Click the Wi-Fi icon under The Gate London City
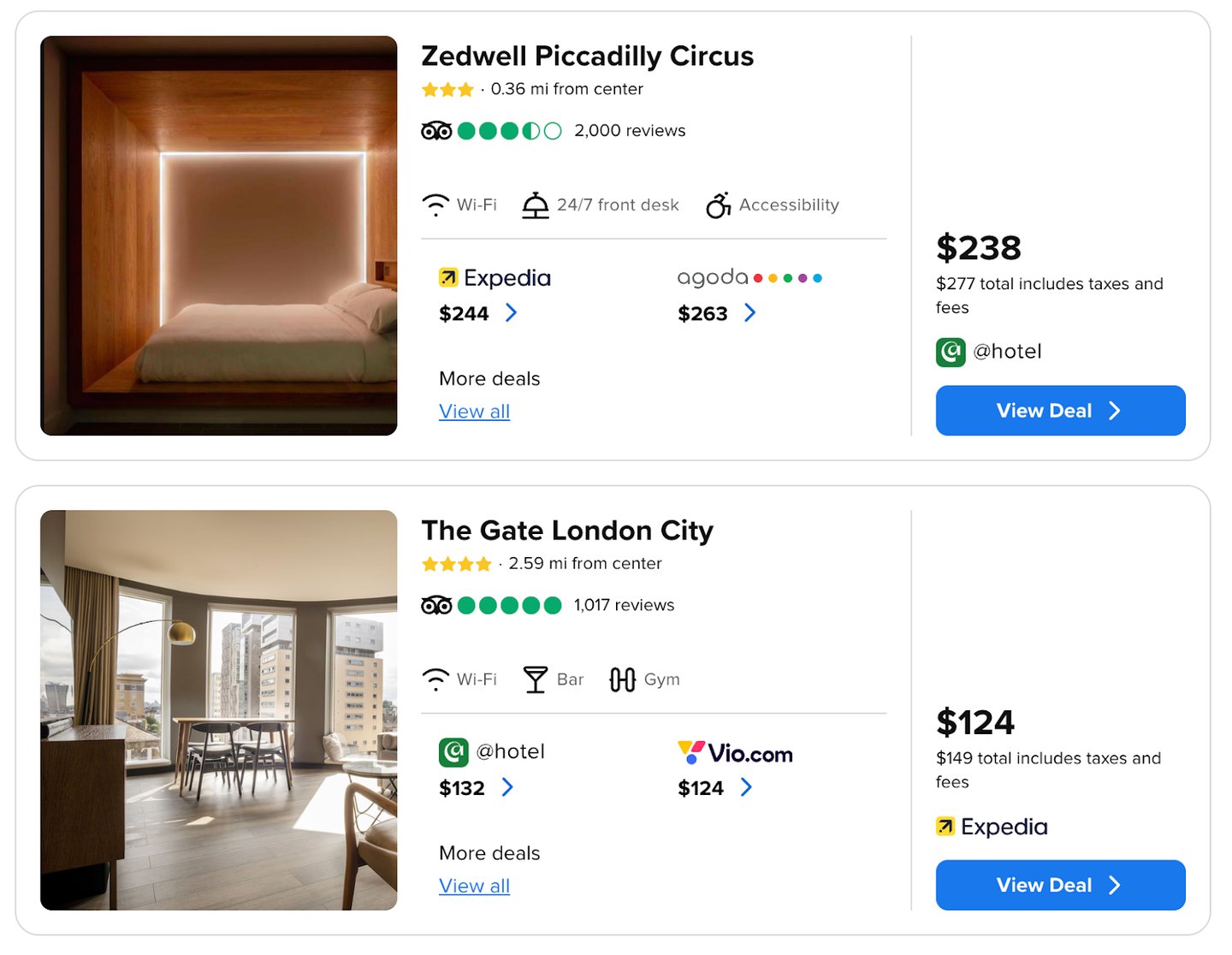The image size is (1232, 955). tap(435, 679)
